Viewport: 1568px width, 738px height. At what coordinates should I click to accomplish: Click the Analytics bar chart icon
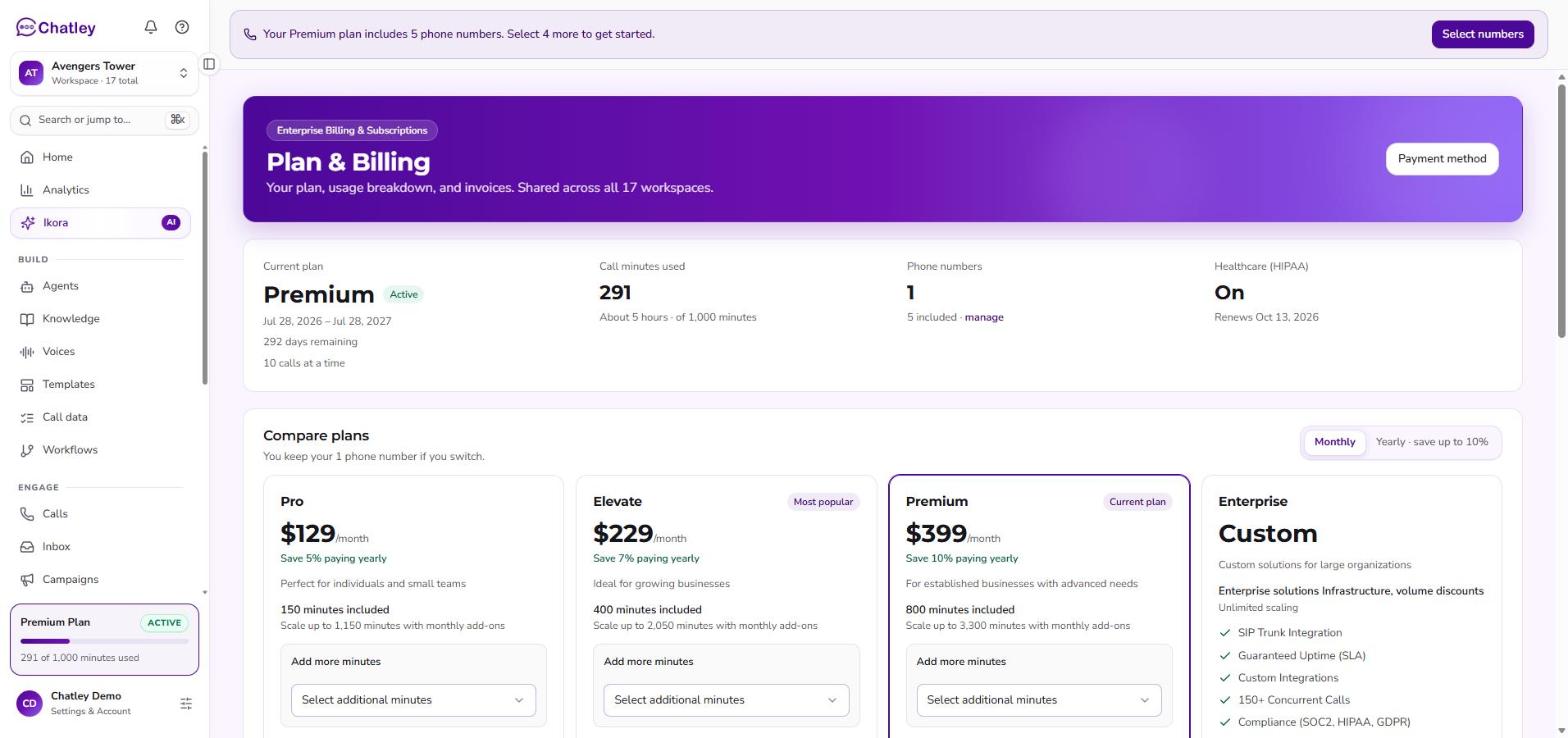(27, 190)
